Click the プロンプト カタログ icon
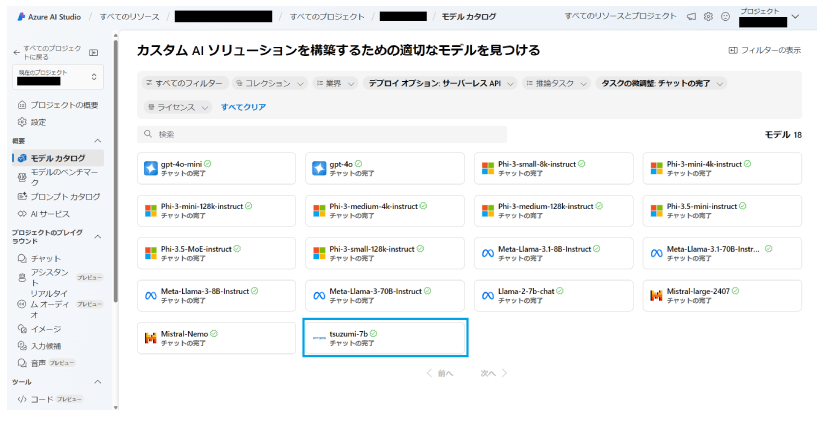Viewport: 818px width, 421px height. pos(22,197)
